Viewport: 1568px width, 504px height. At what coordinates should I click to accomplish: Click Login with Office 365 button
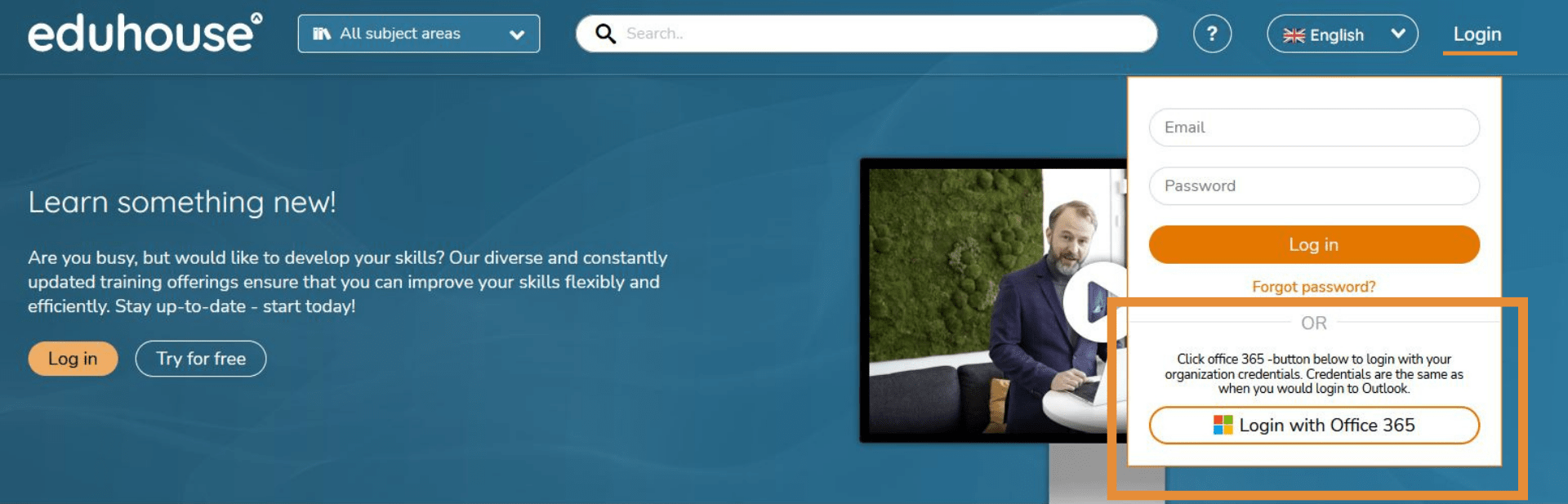point(1314,425)
